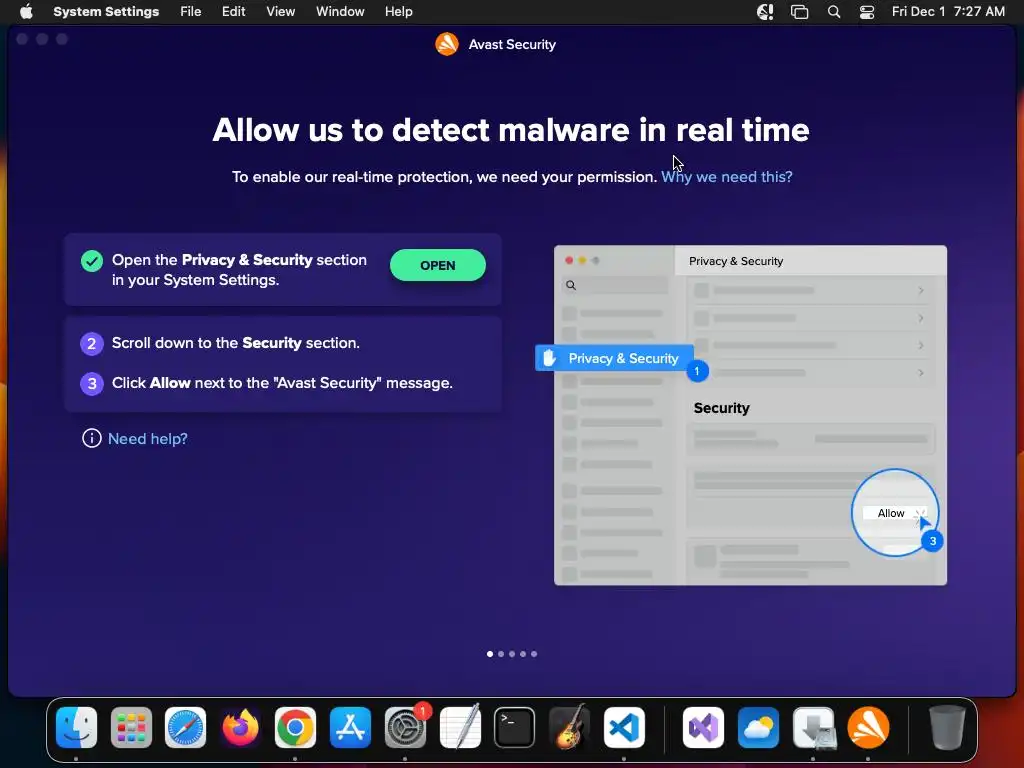1024x768 pixels.
Task: Go to the second page indicator dot
Action: pos(501,654)
